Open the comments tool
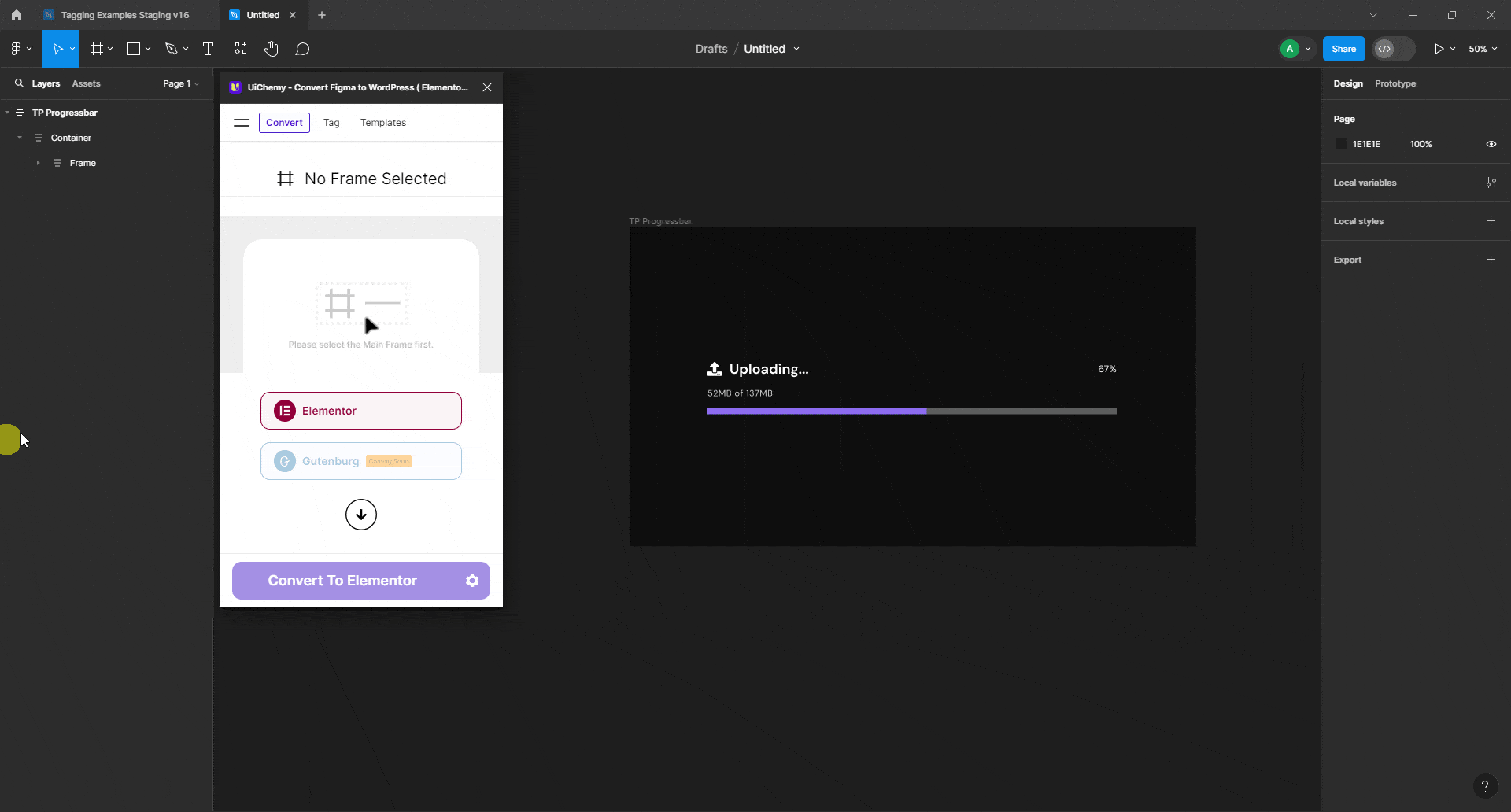Screen dimensions: 1511x812 coord(303,48)
